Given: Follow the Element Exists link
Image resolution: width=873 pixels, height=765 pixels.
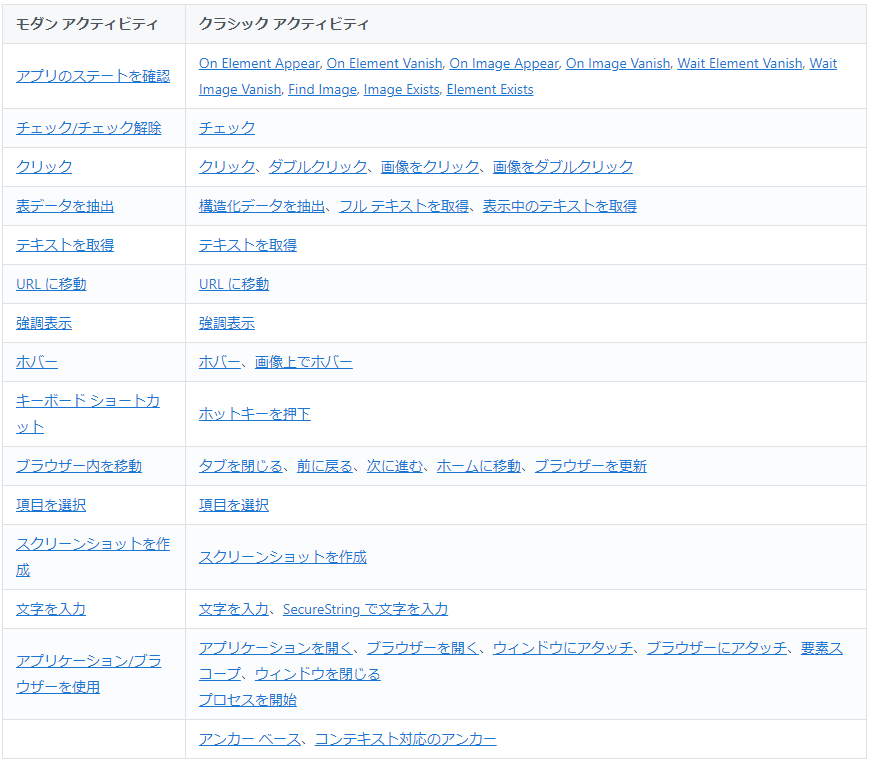Looking at the screenshot, I should click(490, 90).
